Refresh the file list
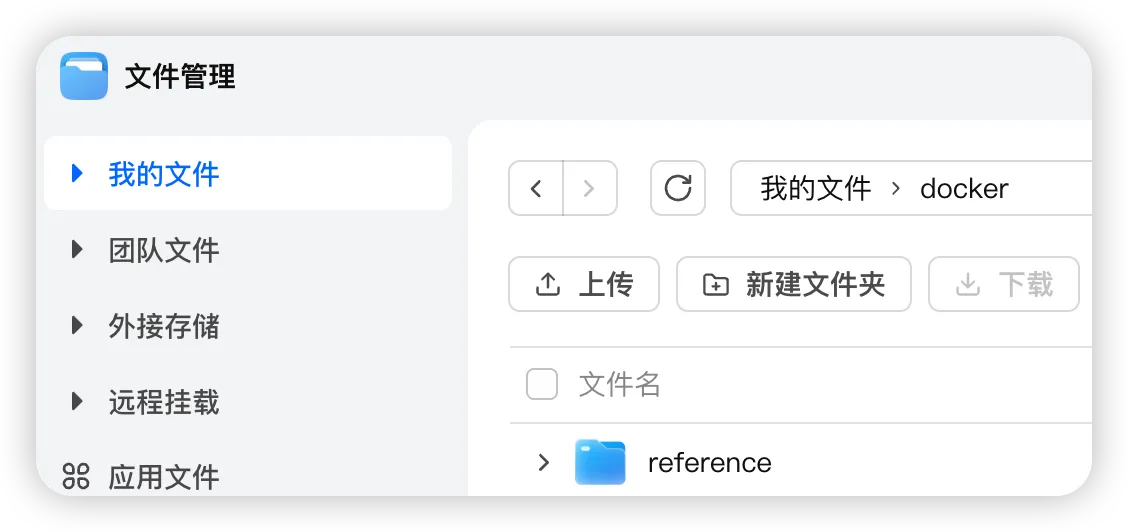 (x=678, y=188)
